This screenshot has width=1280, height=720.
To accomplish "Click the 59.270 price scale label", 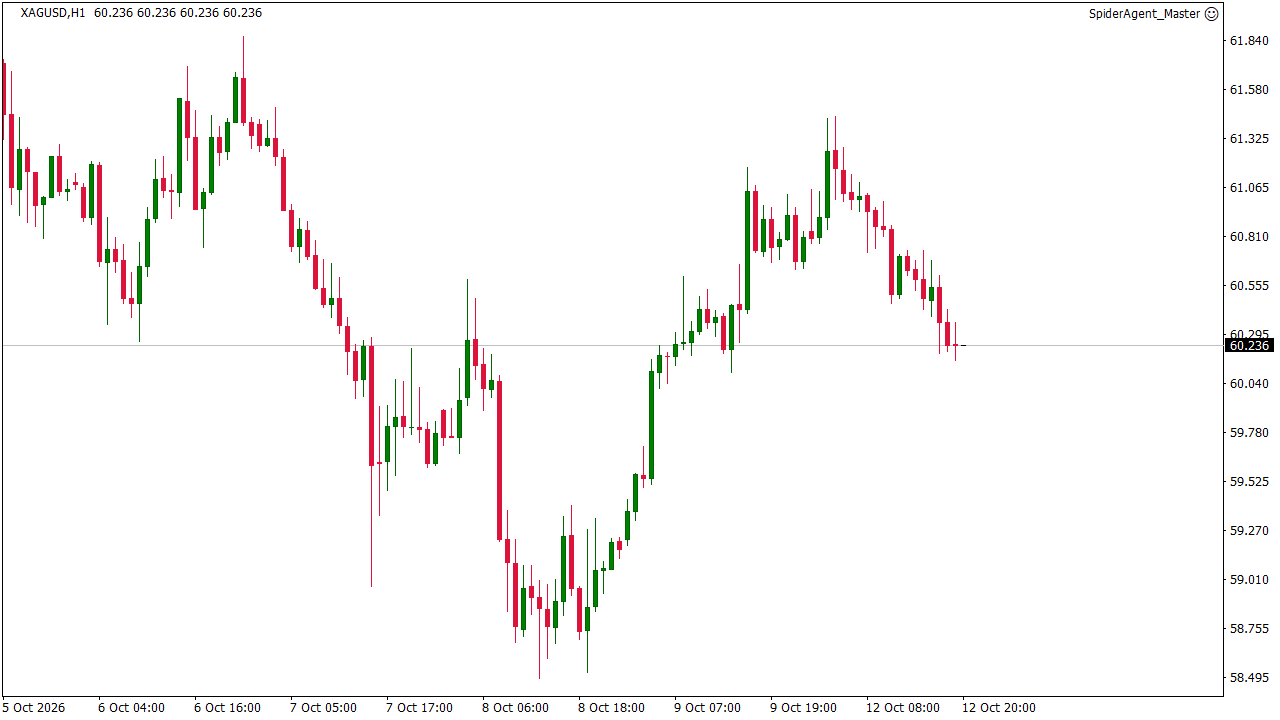I will coord(1248,531).
